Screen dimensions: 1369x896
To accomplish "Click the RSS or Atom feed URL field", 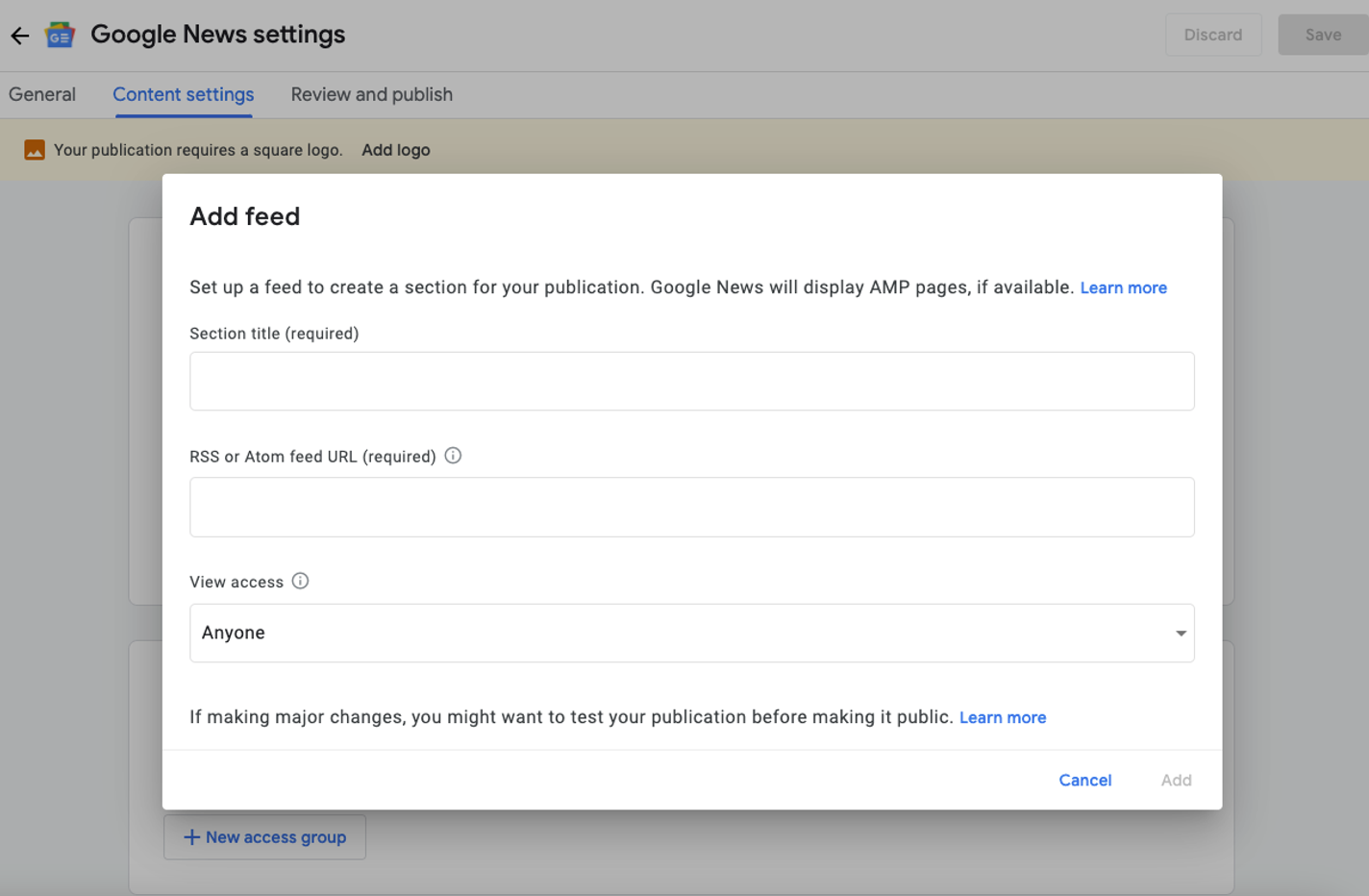I will click(x=692, y=507).
